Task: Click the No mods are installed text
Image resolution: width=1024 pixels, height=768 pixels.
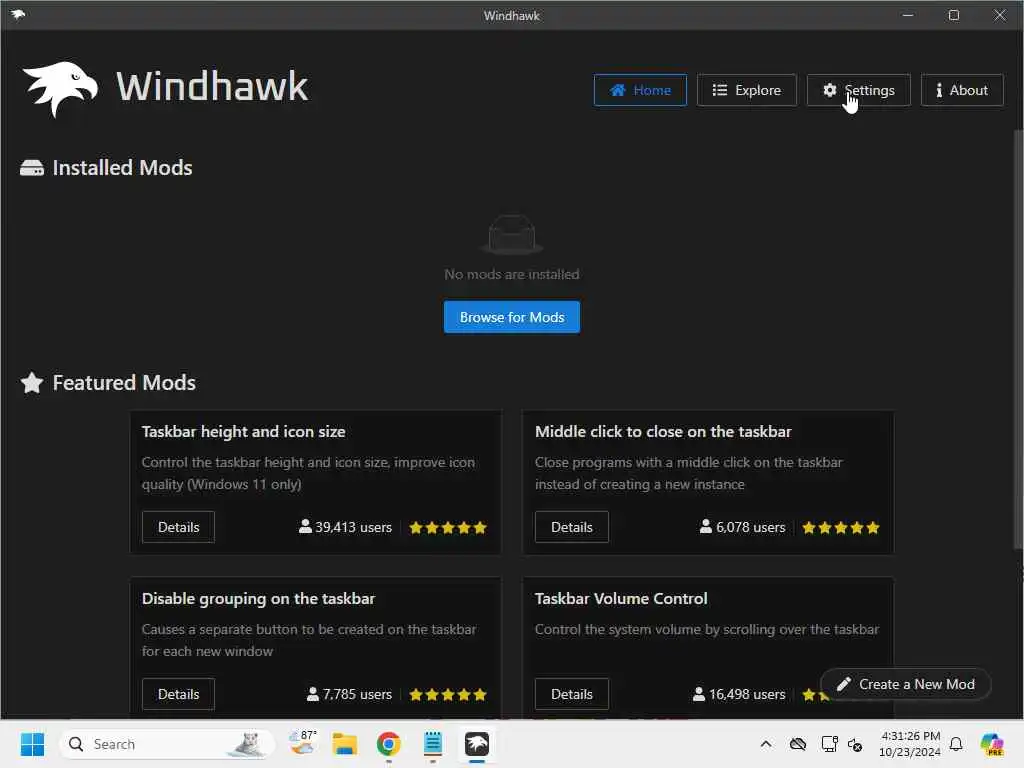Action: click(x=512, y=274)
